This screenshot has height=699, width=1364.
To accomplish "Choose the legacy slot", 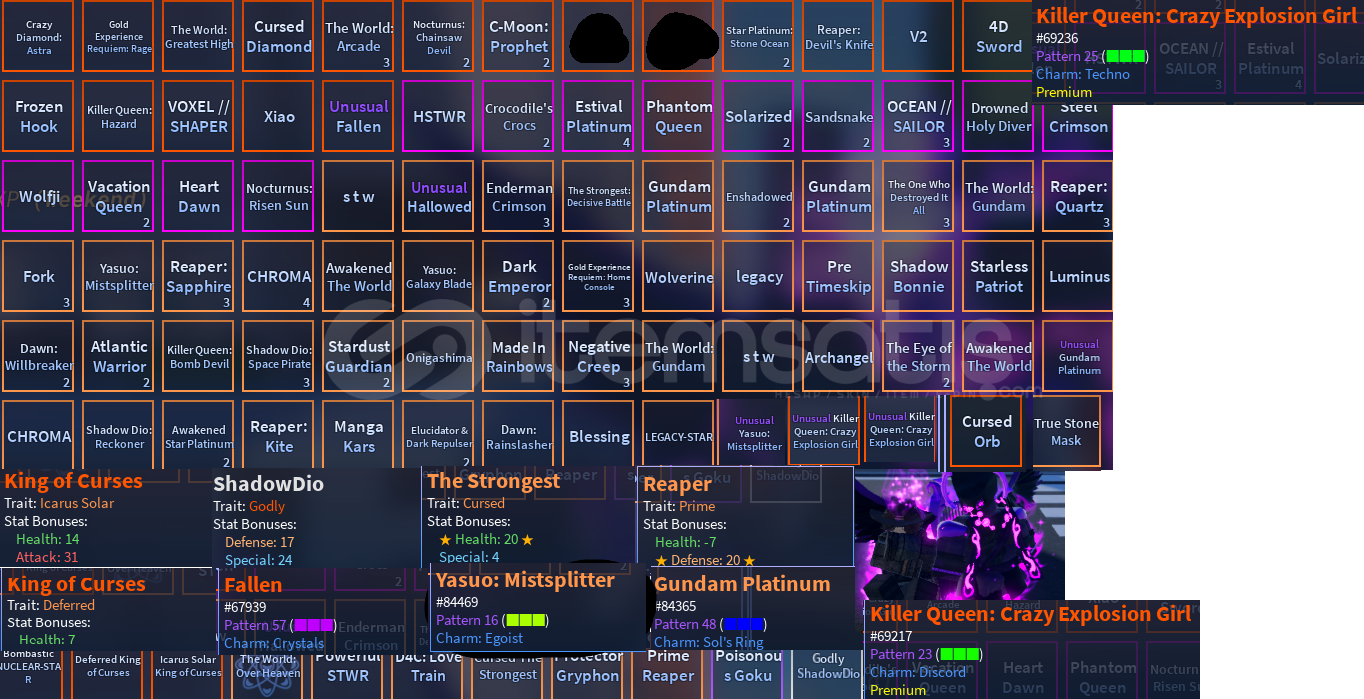I will pyautogui.click(x=759, y=276).
